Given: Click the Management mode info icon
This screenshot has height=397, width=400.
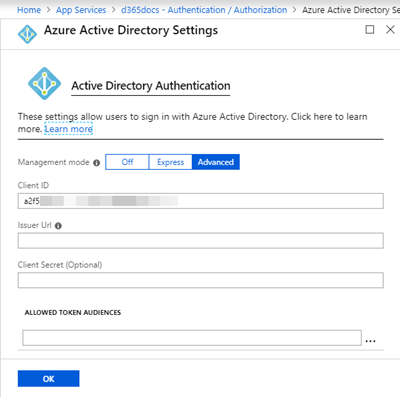Looking at the screenshot, I should click(97, 163).
